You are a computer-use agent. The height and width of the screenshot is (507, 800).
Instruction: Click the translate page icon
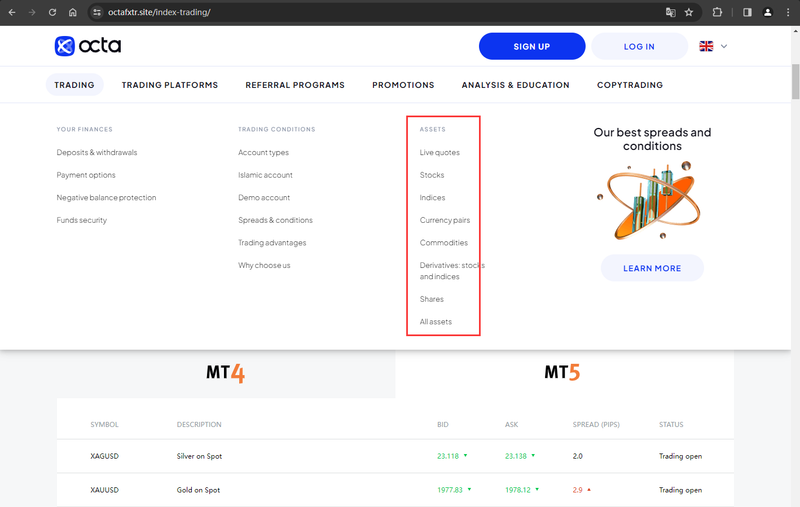[670, 12]
